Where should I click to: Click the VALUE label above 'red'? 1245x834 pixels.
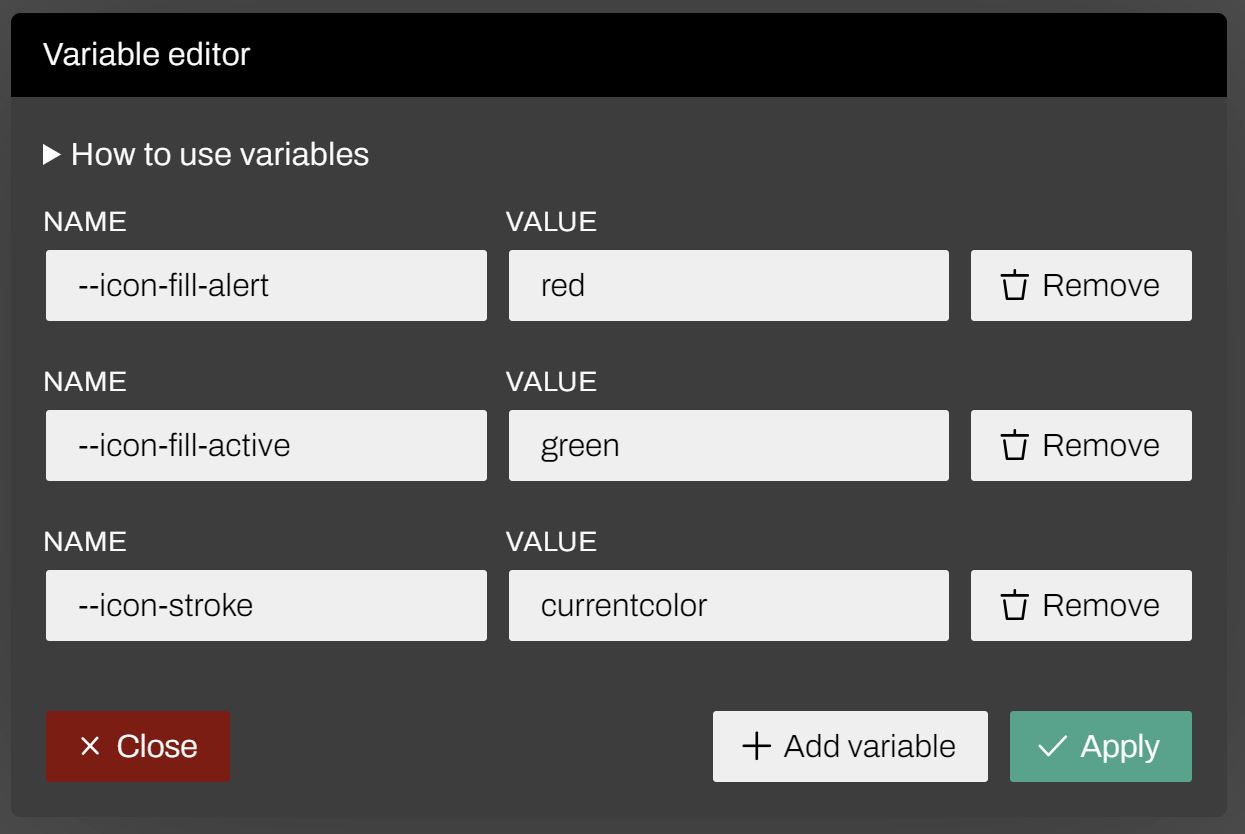[x=551, y=221]
